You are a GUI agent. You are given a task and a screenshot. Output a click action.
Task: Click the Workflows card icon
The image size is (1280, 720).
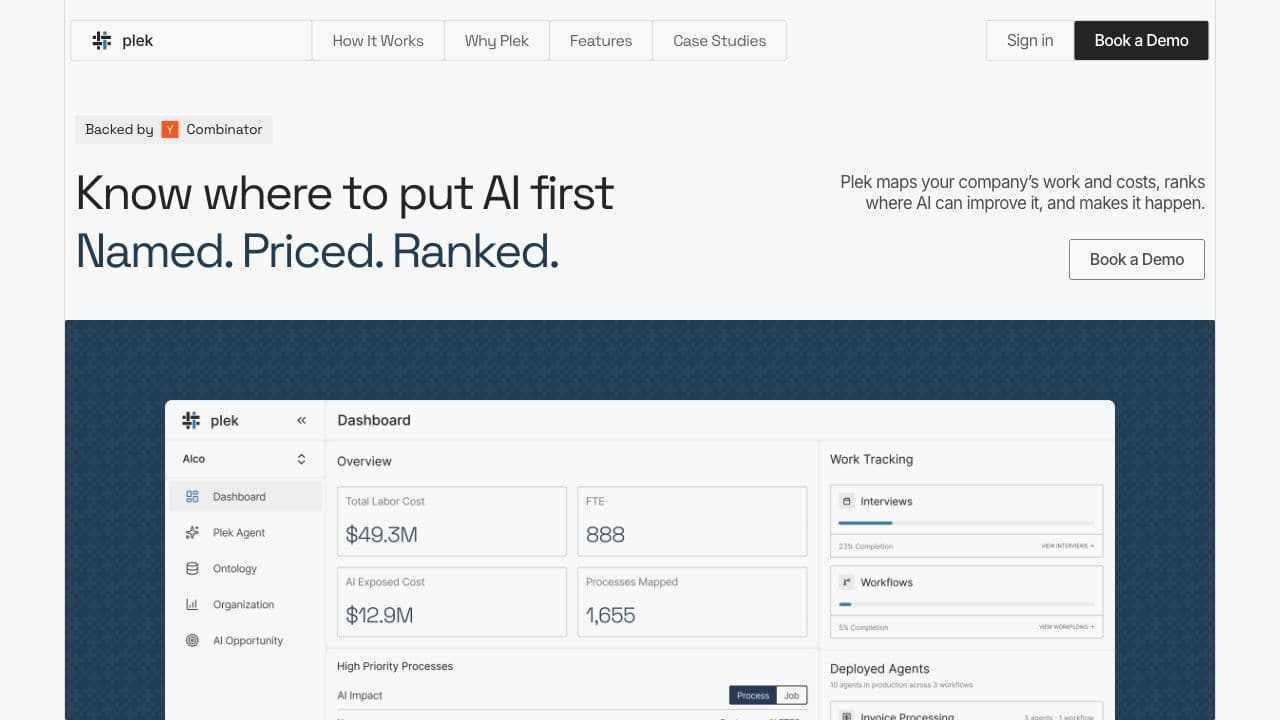(846, 582)
